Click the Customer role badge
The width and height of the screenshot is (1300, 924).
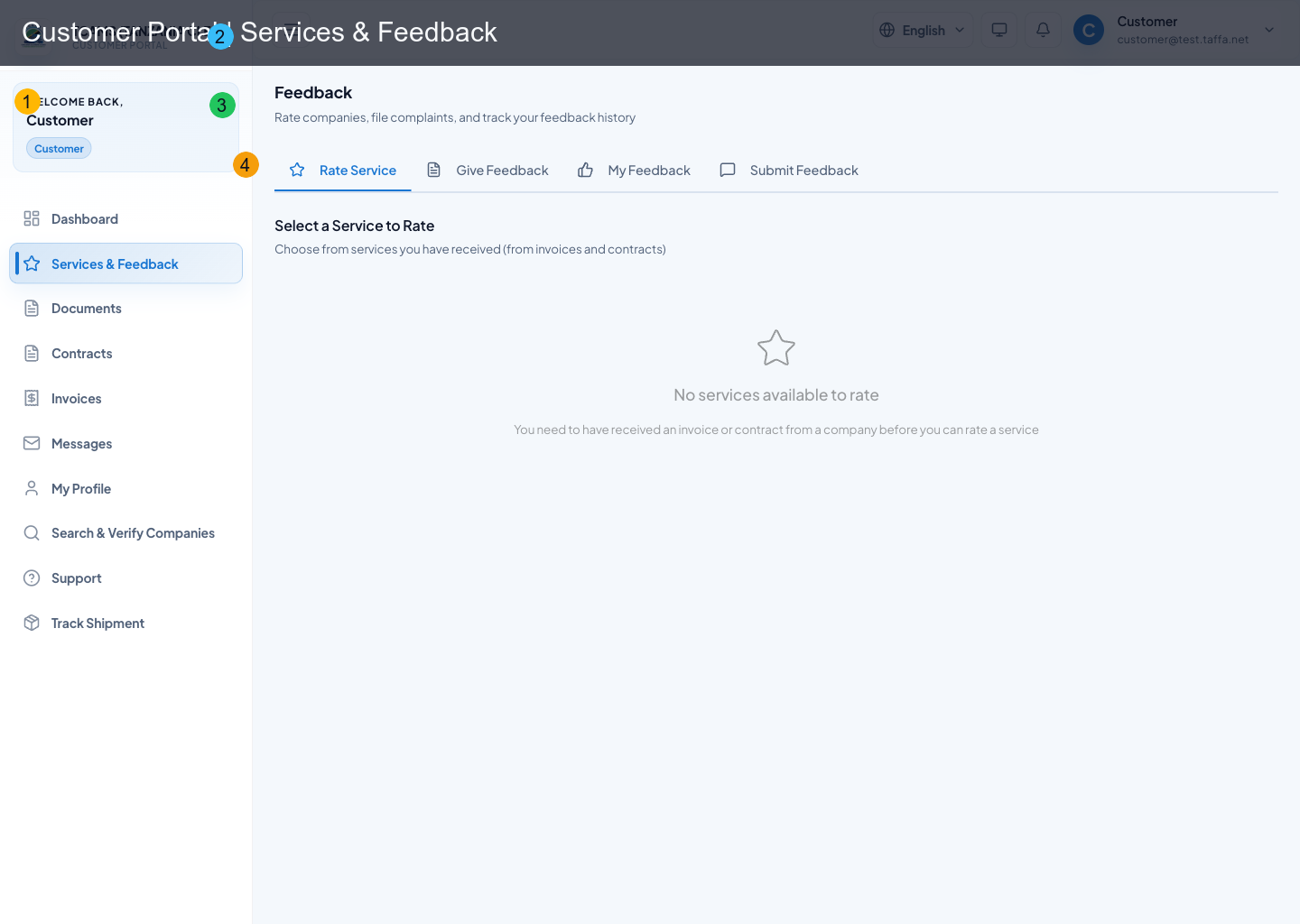coord(59,149)
